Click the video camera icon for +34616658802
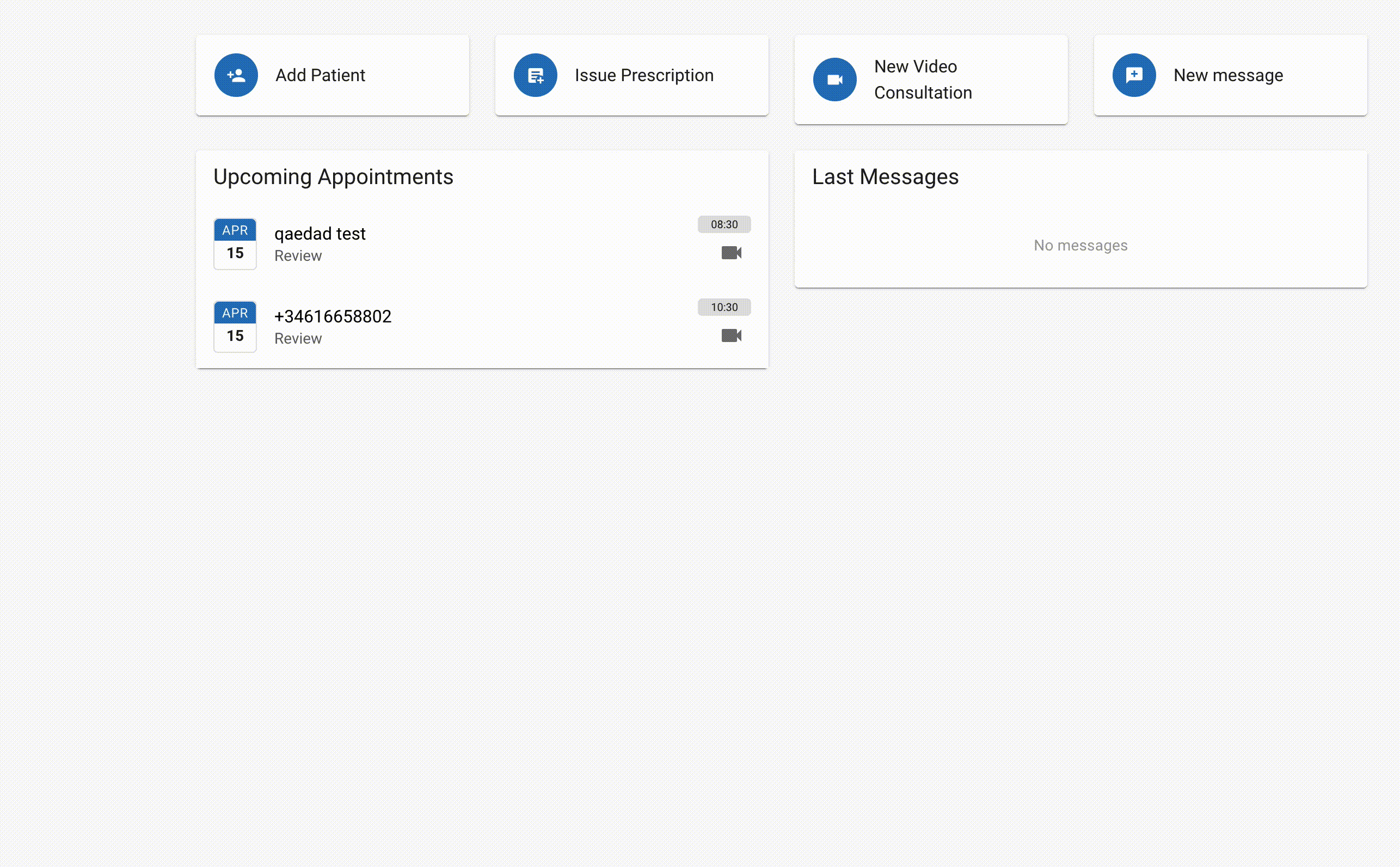Image resolution: width=1400 pixels, height=867 pixels. (x=731, y=335)
